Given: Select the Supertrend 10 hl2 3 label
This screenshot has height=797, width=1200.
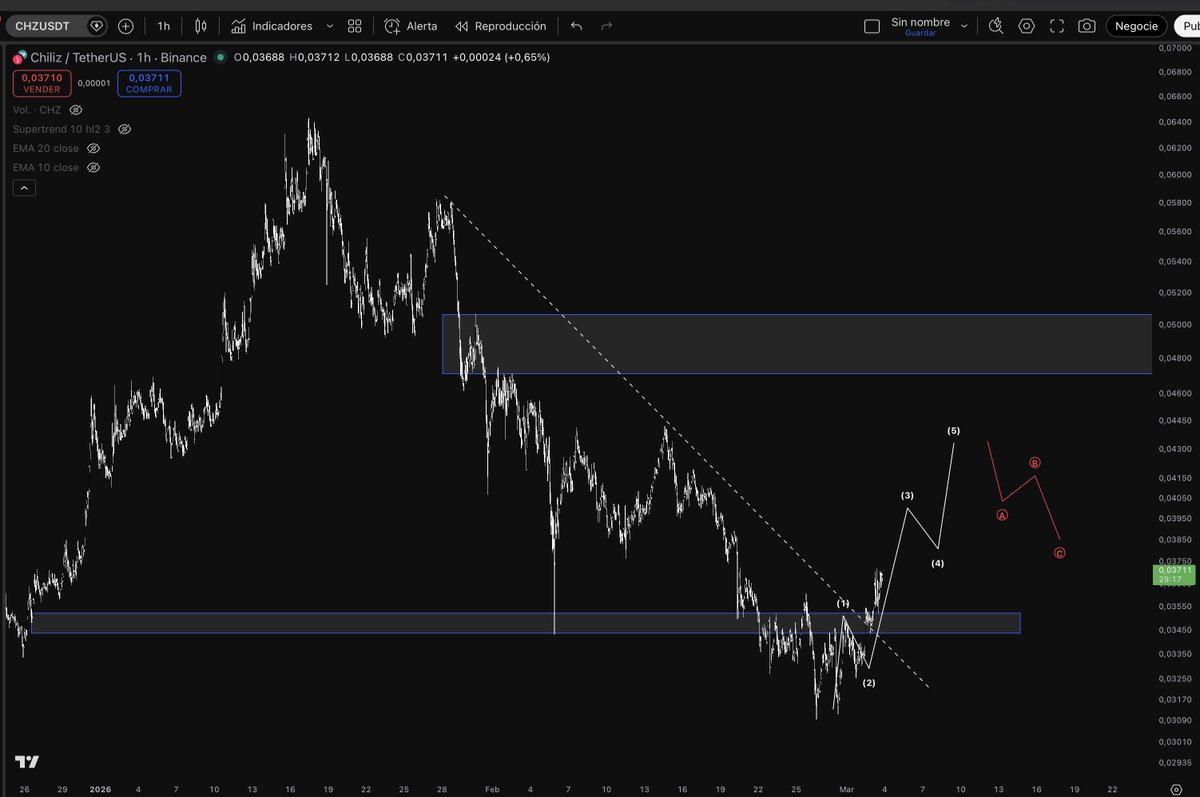Looking at the screenshot, I should point(61,129).
